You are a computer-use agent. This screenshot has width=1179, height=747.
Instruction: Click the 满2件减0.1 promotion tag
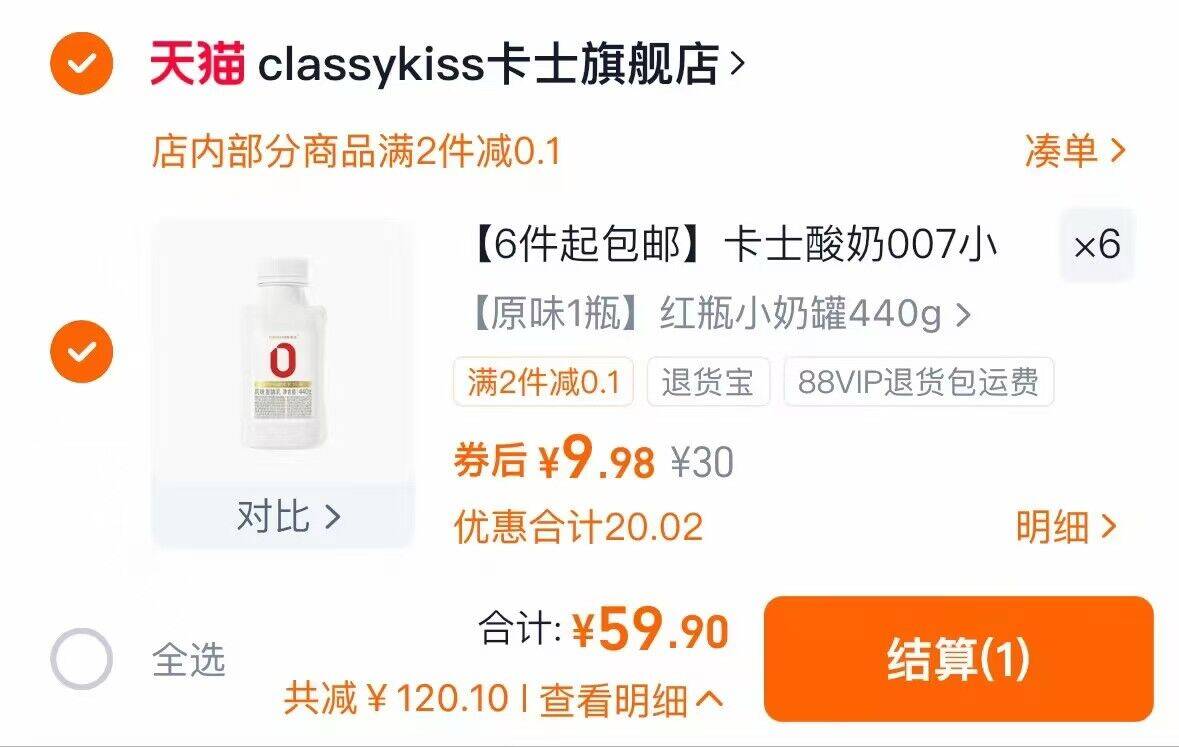point(543,382)
